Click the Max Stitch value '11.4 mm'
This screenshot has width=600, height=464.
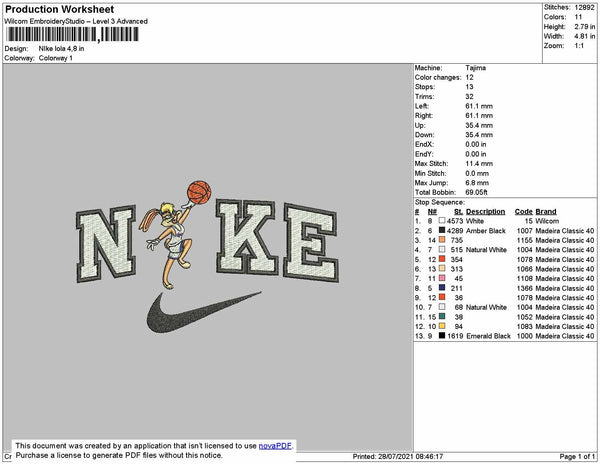tap(479, 164)
